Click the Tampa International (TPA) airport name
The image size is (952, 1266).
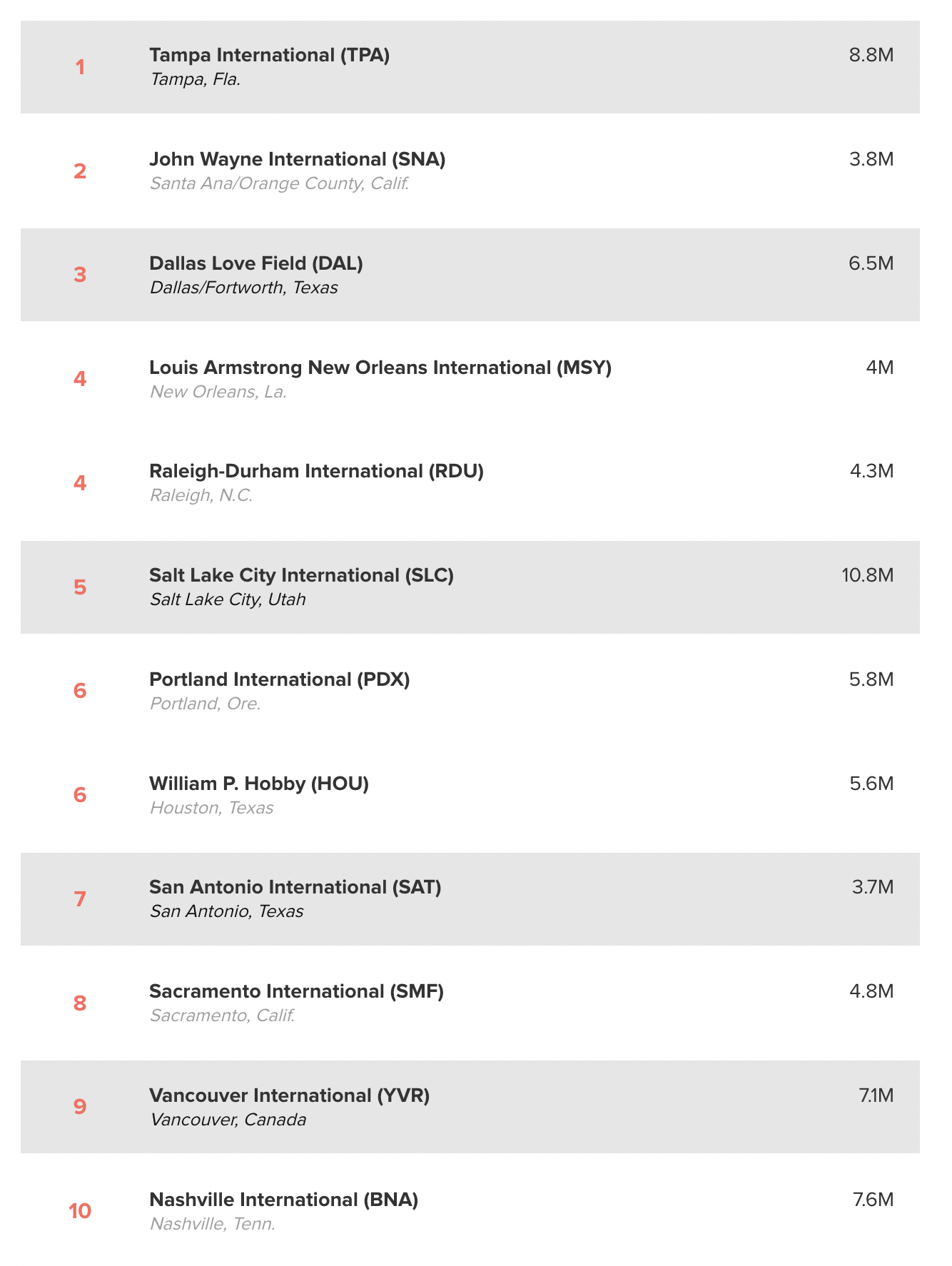coord(269,55)
